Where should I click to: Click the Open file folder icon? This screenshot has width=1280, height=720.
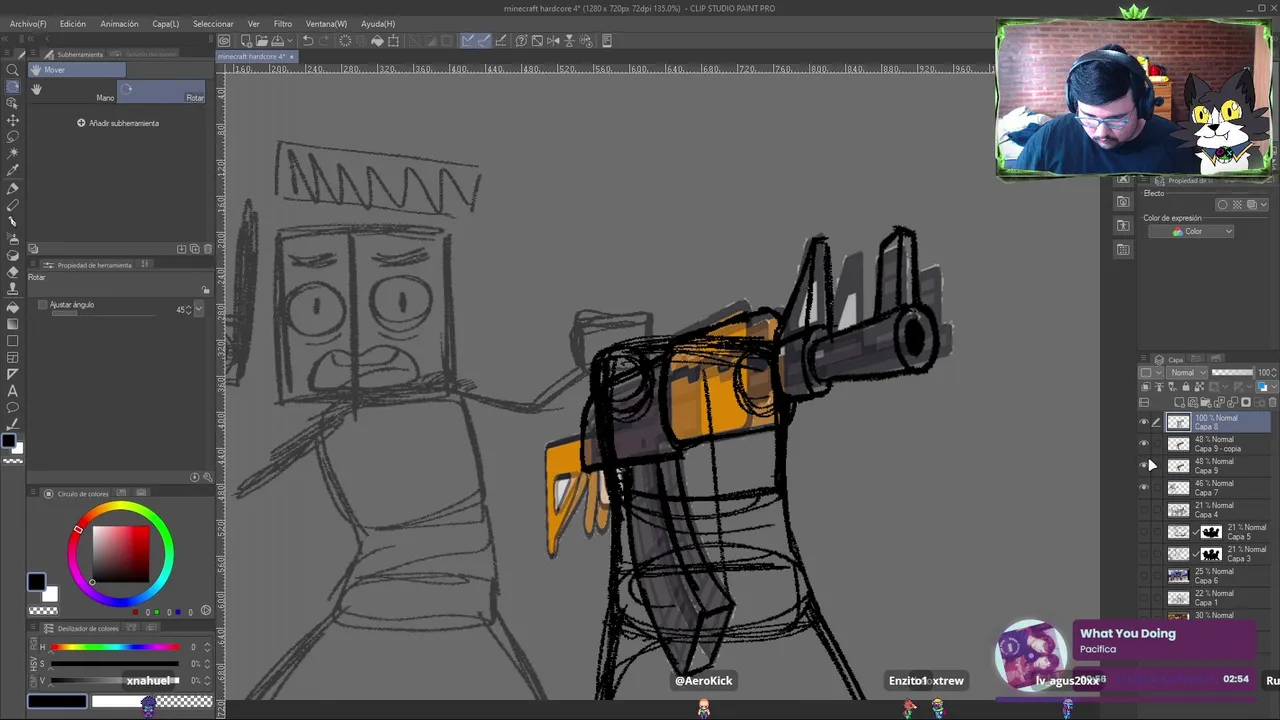tap(261, 41)
